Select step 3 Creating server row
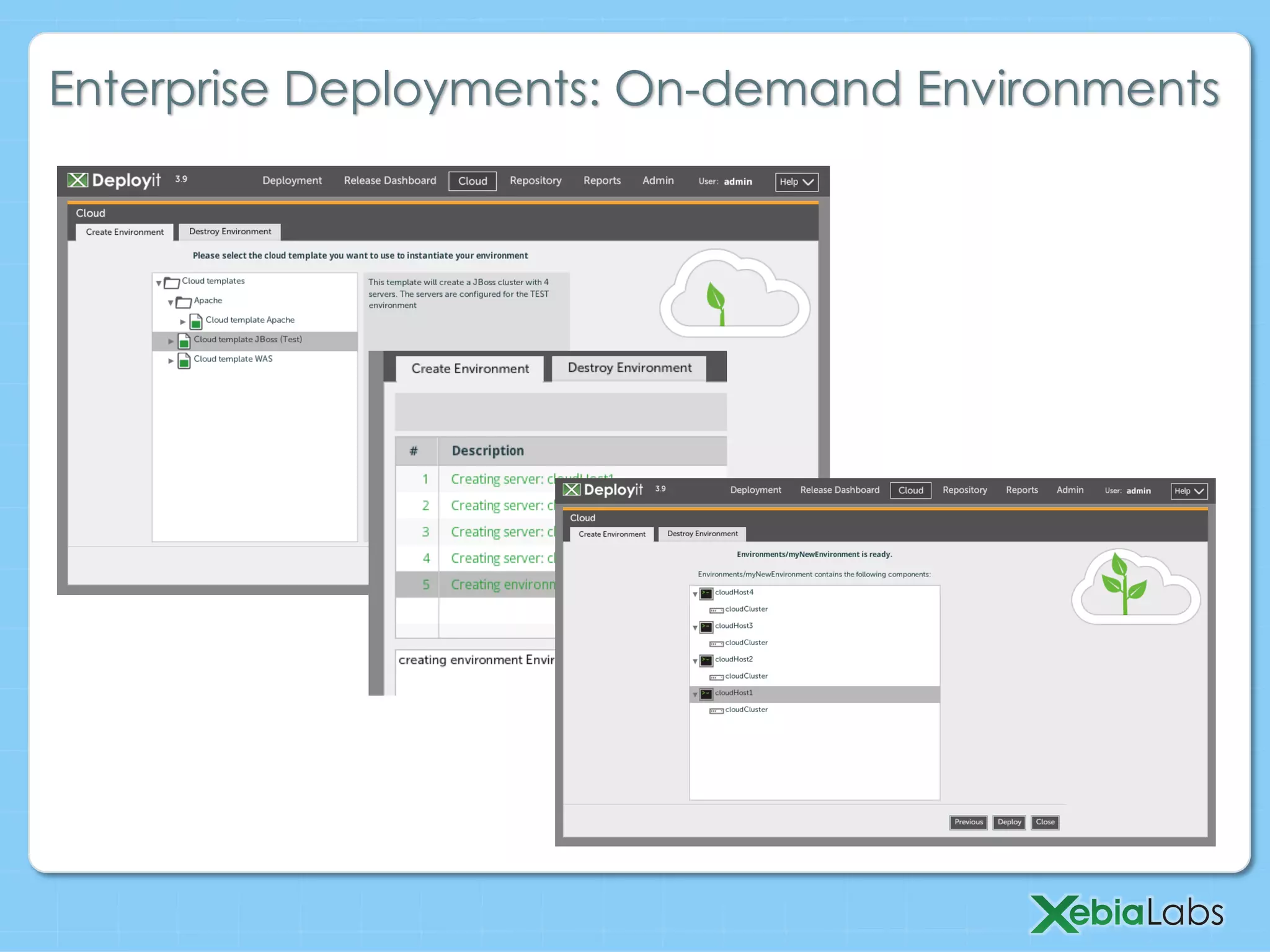This screenshot has height=952, width=1270. [x=476, y=532]
